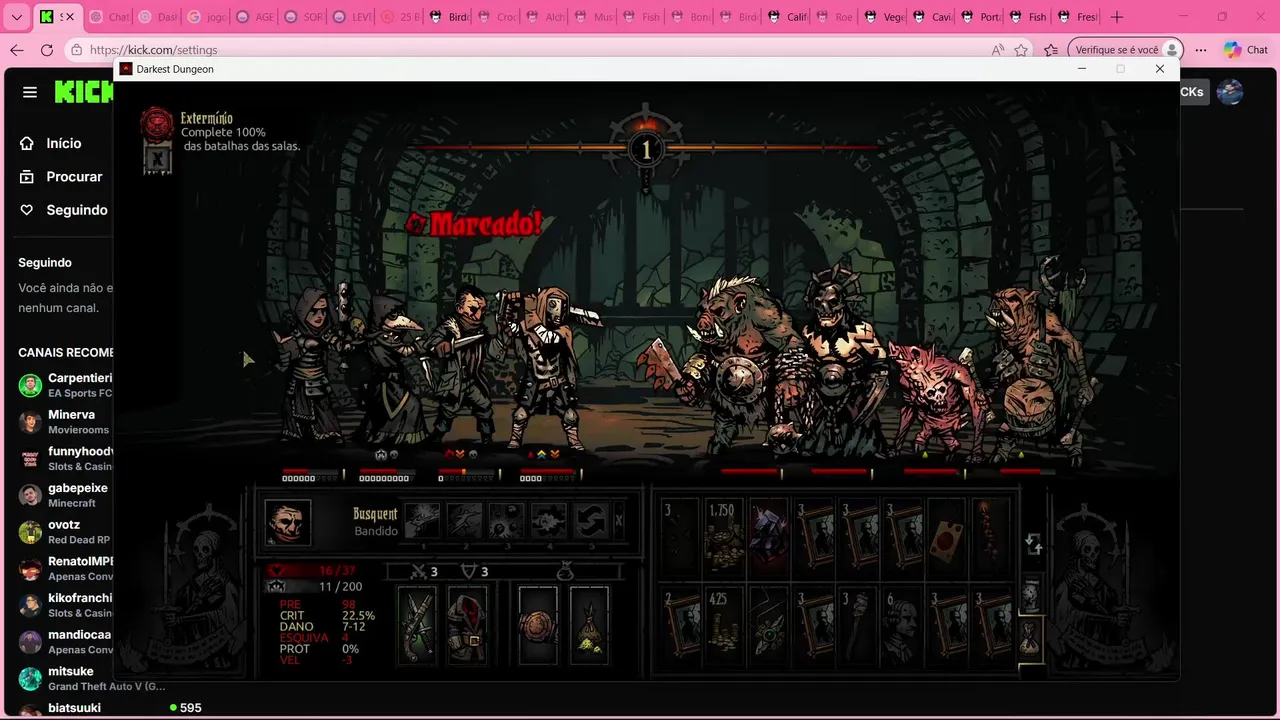
Task: Select the 425 gold stack in inventory
Action: click(x=722, y=626)
